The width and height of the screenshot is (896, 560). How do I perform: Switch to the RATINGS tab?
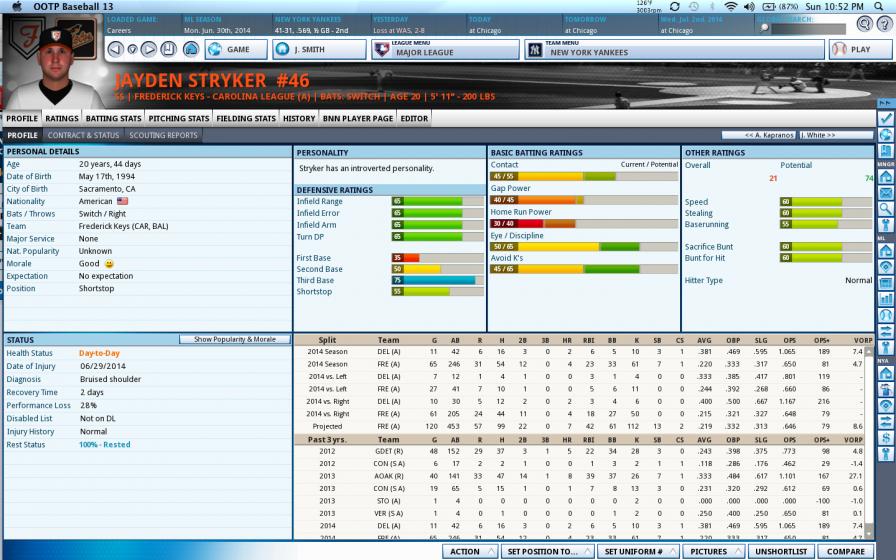pyautogui.click(x=62, y=118)
